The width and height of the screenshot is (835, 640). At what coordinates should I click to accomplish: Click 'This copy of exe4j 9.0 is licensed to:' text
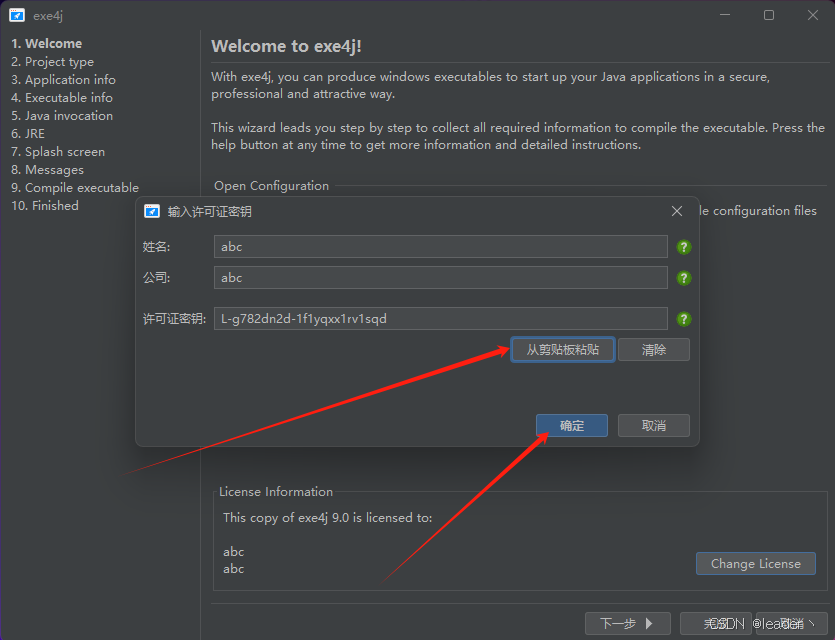coord(328,518)
